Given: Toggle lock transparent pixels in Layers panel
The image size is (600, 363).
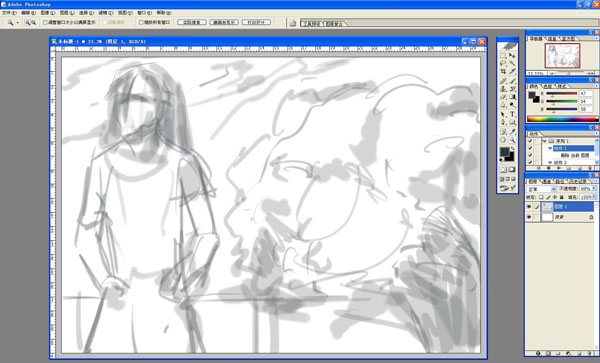Looking at the screenshot, I should [x=541, y=197].
